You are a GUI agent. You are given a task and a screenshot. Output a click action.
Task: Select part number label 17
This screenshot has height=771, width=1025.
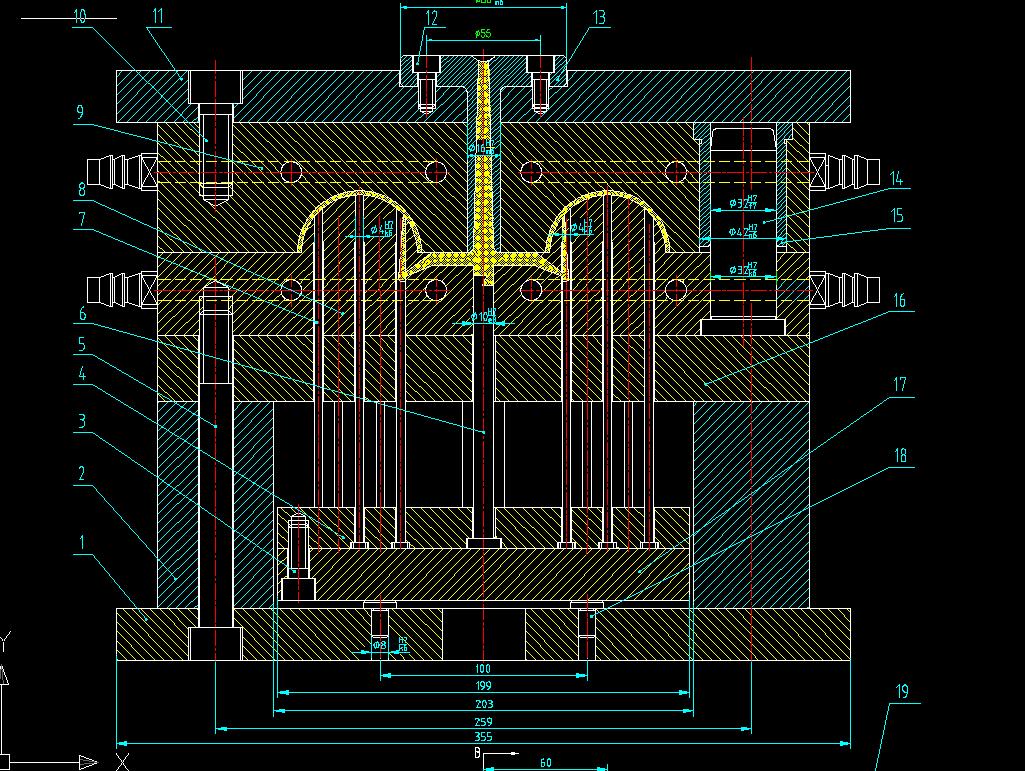tap(900, 384)
